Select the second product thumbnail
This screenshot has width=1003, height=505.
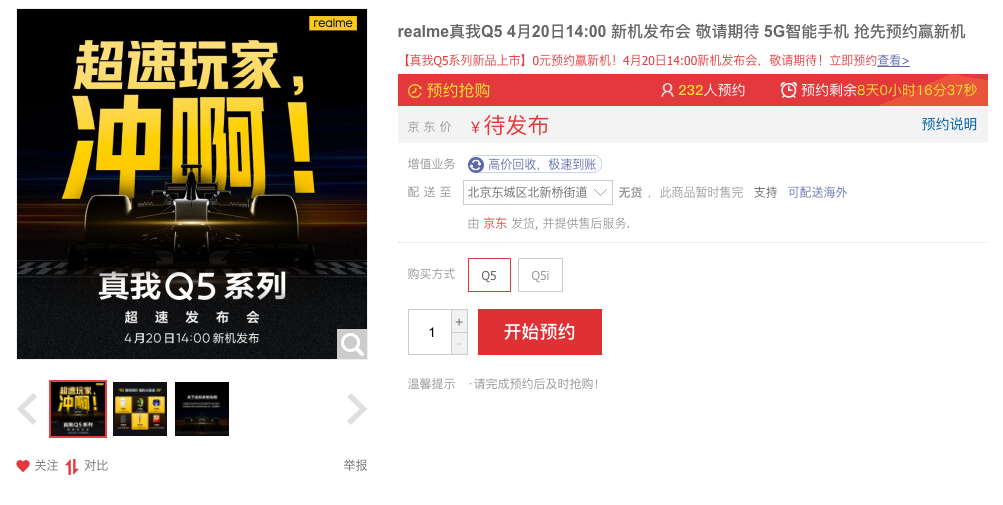[x=140, y=409]
